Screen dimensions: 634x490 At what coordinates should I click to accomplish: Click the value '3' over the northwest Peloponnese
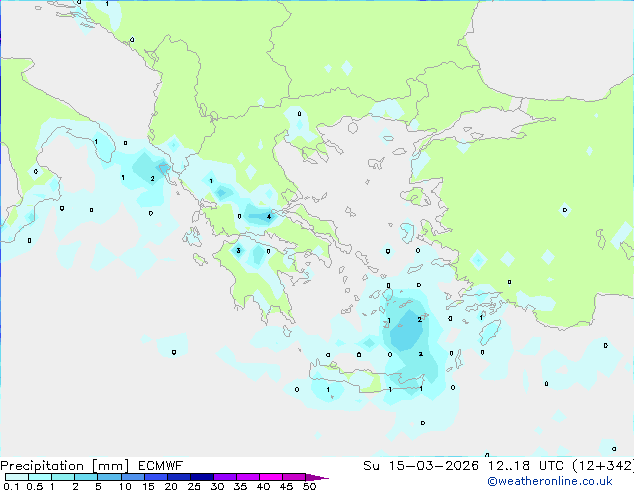click(x=238, y=251)
